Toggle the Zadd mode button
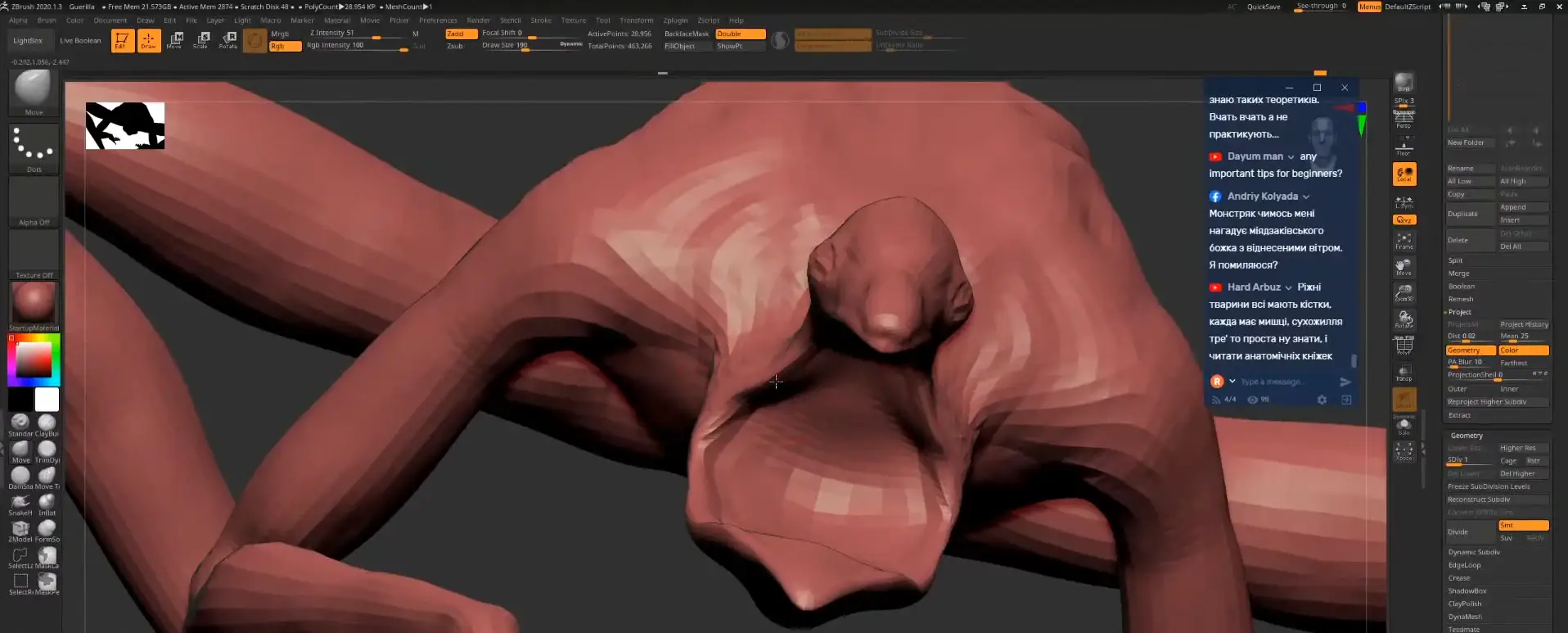1568x633 pixels. click(x=461, y=34)
